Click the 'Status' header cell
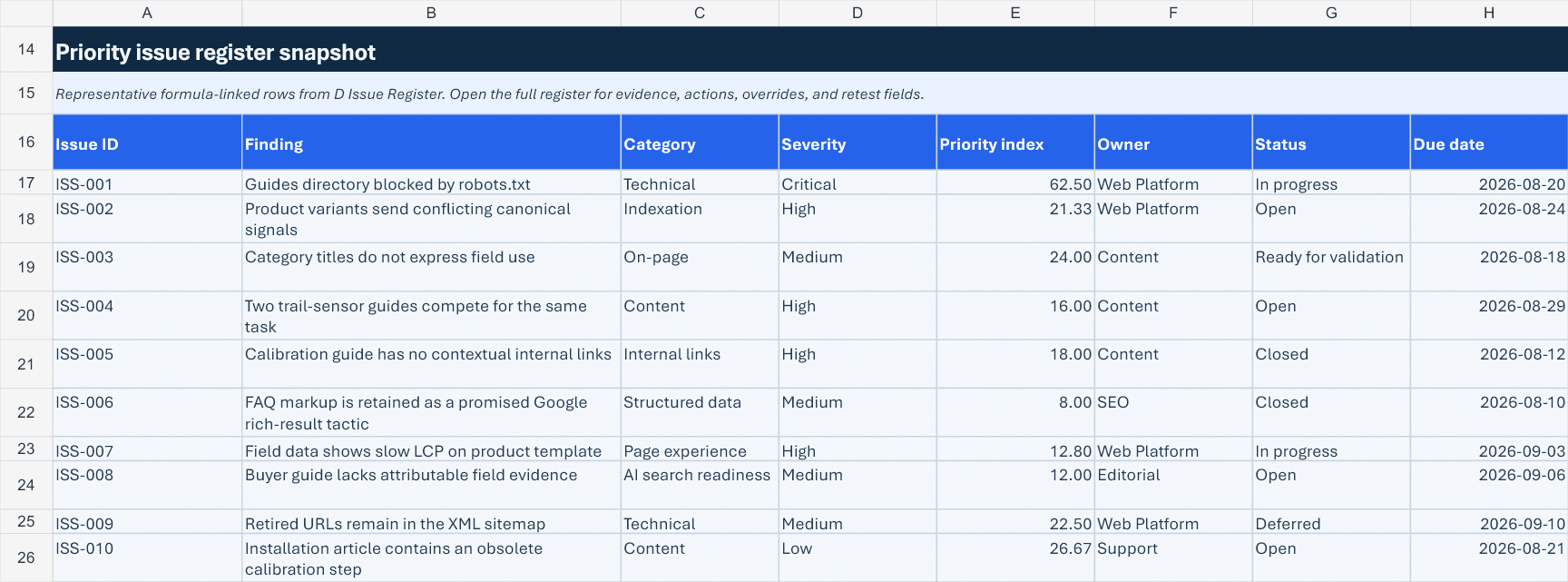This screenshot has width=1568, height=582. coord(1331,143)
